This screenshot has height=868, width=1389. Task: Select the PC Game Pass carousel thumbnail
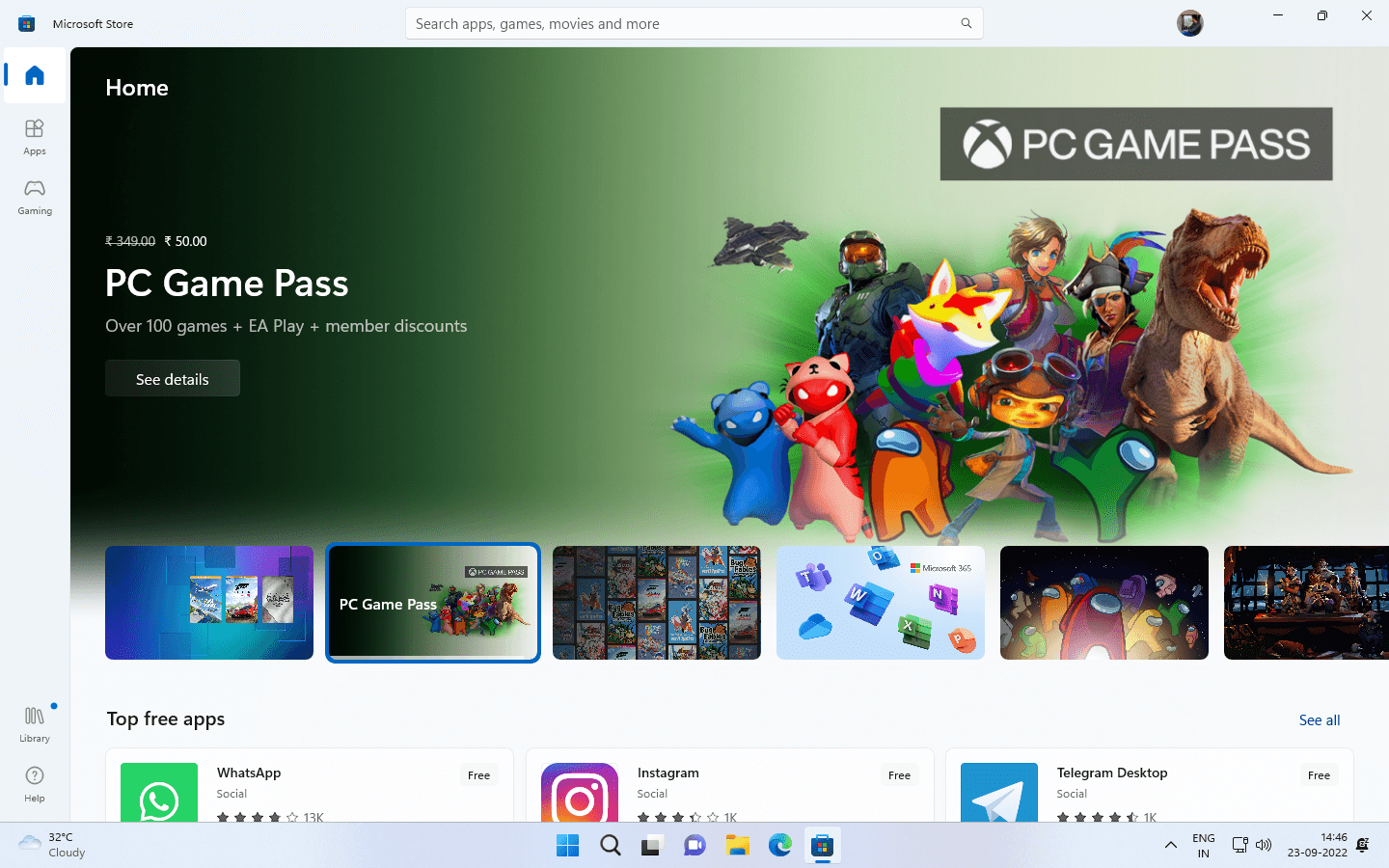click(x=433, y=603)
